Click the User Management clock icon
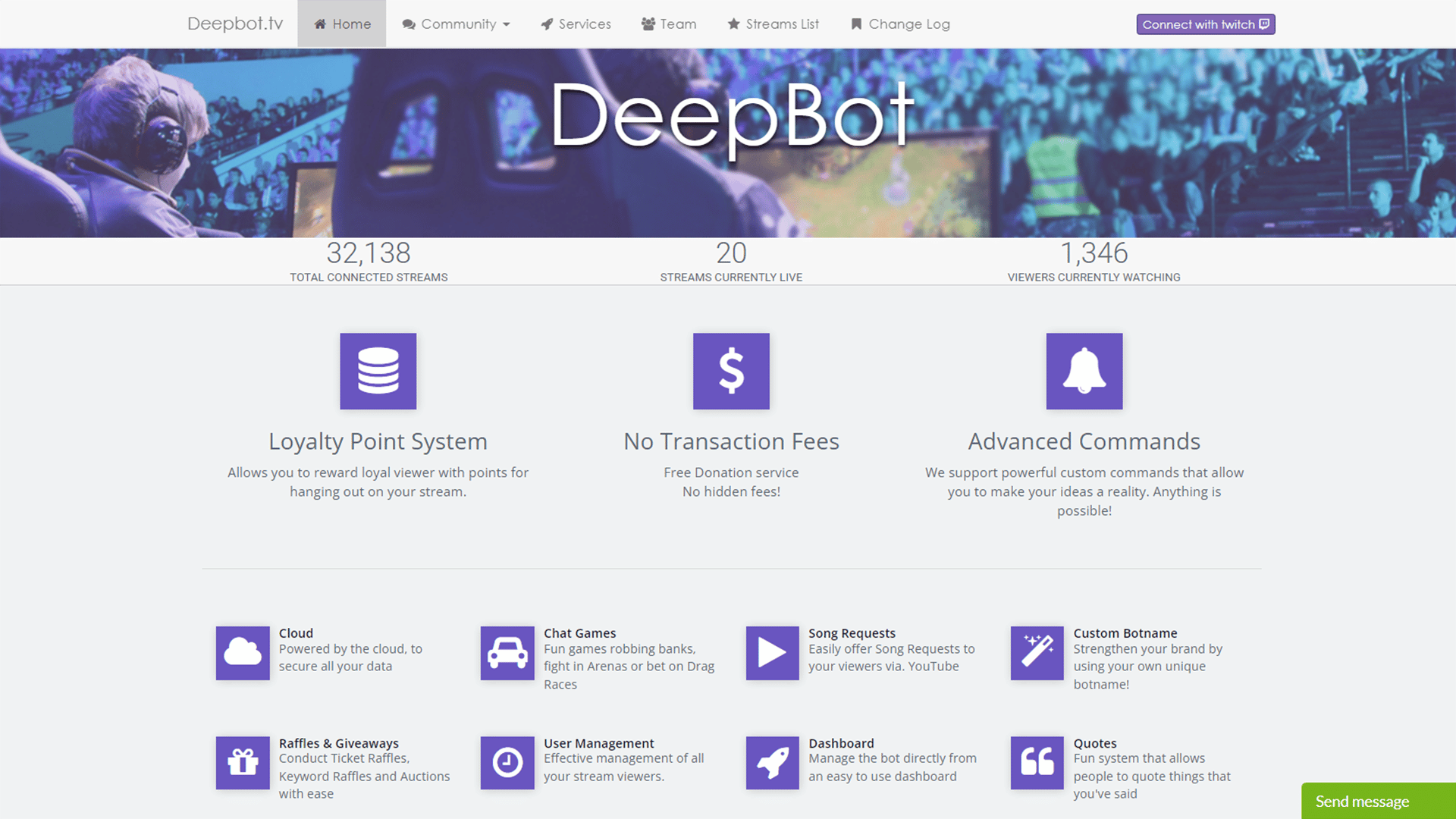Viewport: 1456px width, 819px height. tap(507, 763)
